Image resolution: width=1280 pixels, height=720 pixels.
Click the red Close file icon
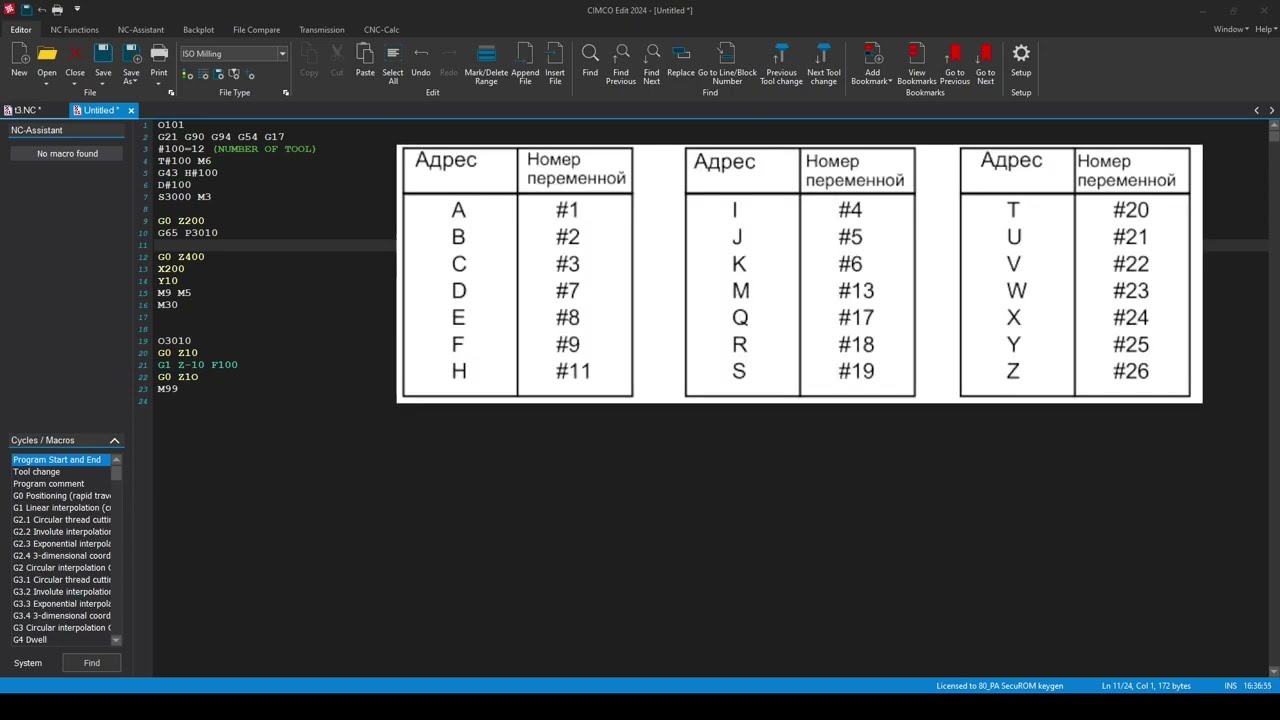click(x=75, y=54)
